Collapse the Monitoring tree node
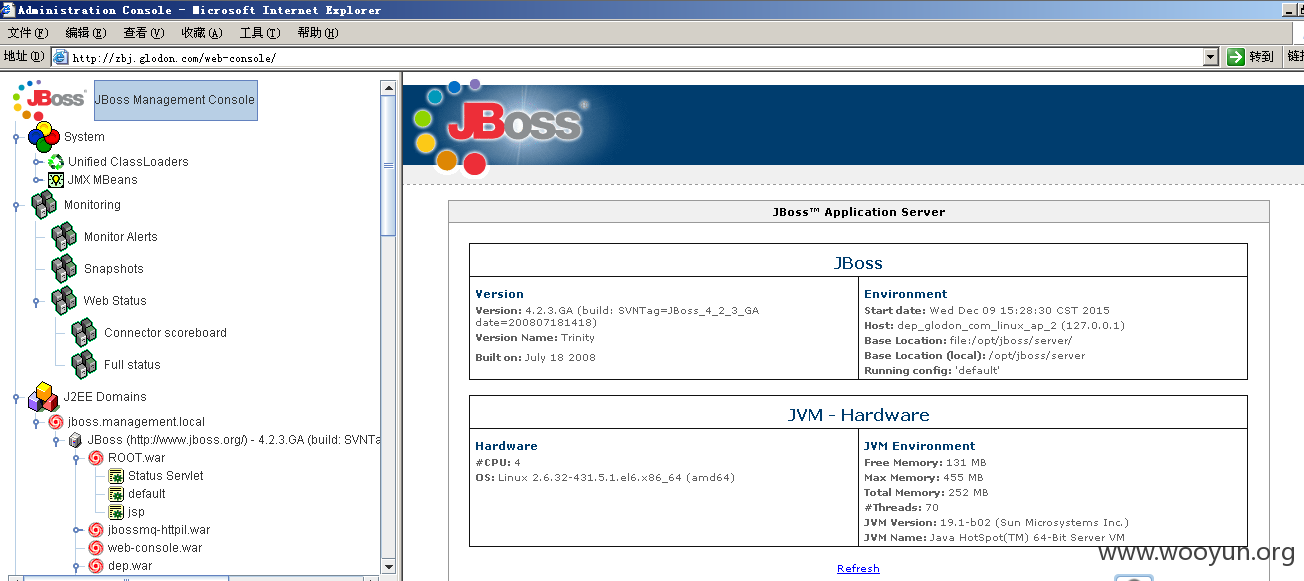The width and height of the screenshot is (1304, 581). (16, 205)
